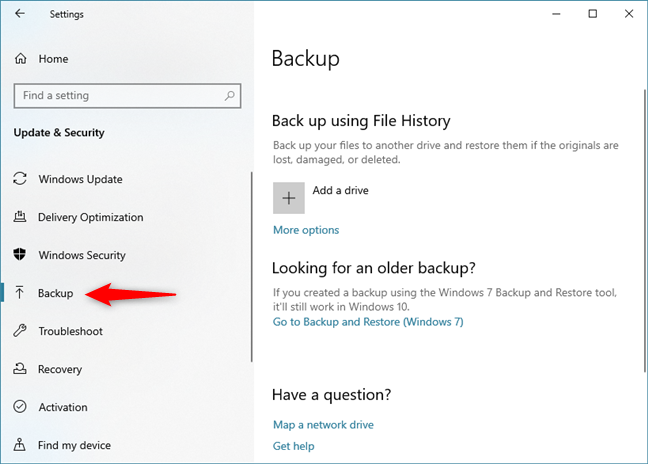Click the Backup upload arrow icon
This screenshot has width=648, height=464.
(x=19, y=293)
